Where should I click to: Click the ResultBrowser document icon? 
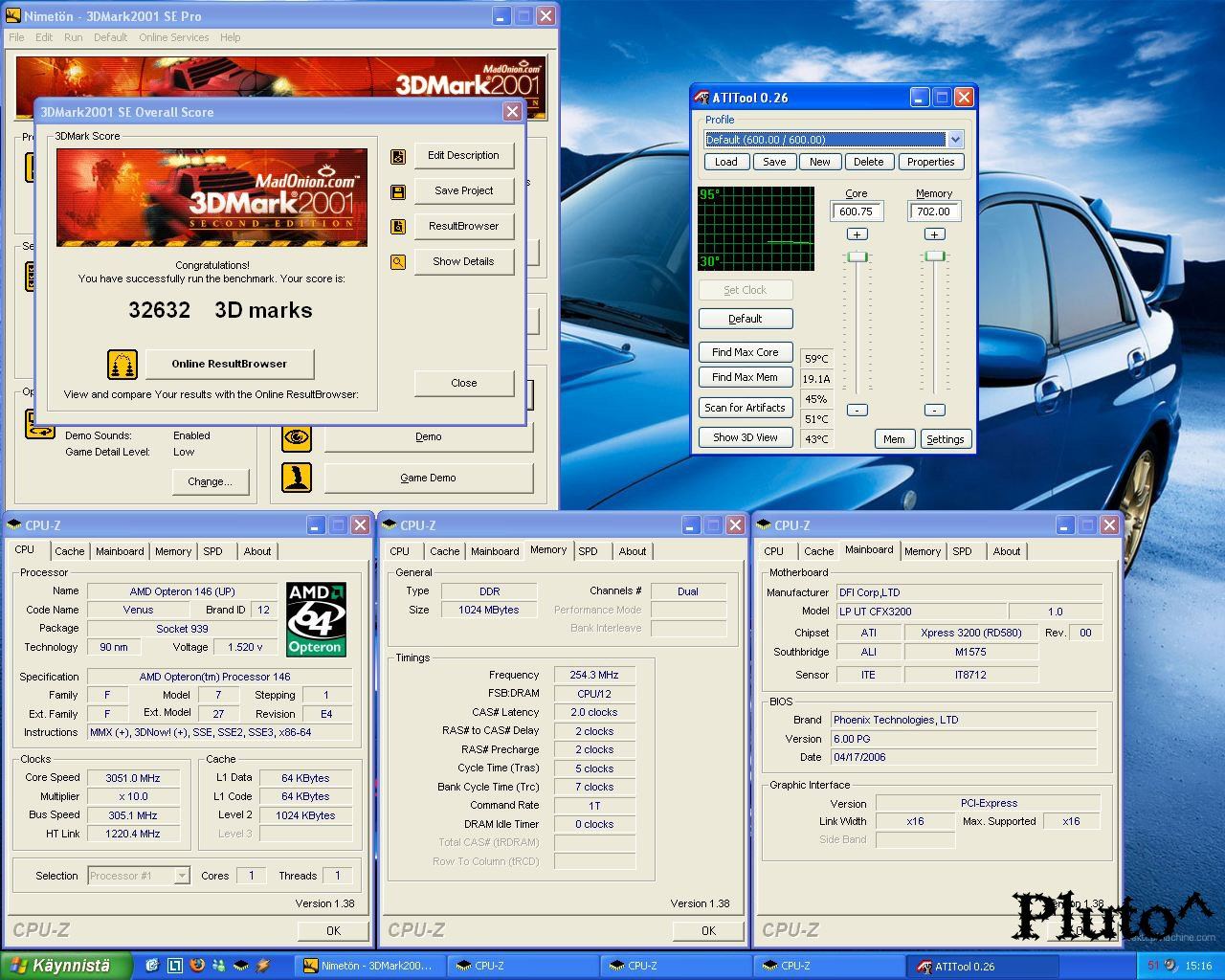tap(398, 227)
